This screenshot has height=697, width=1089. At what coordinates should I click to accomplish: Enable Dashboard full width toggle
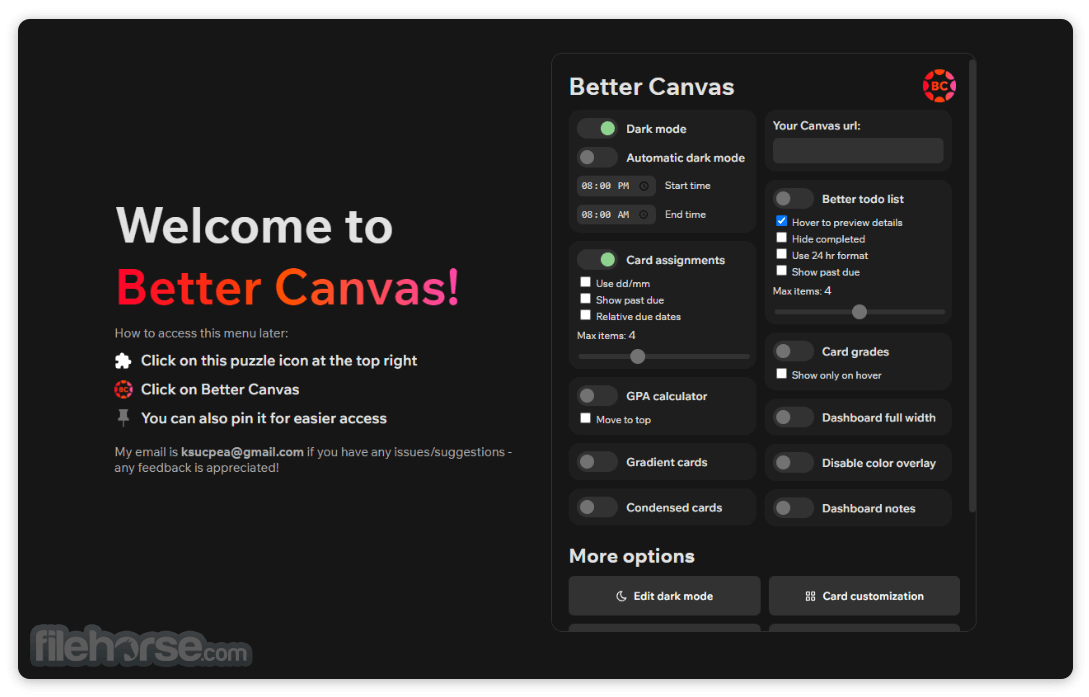click(x=793, y=417)
